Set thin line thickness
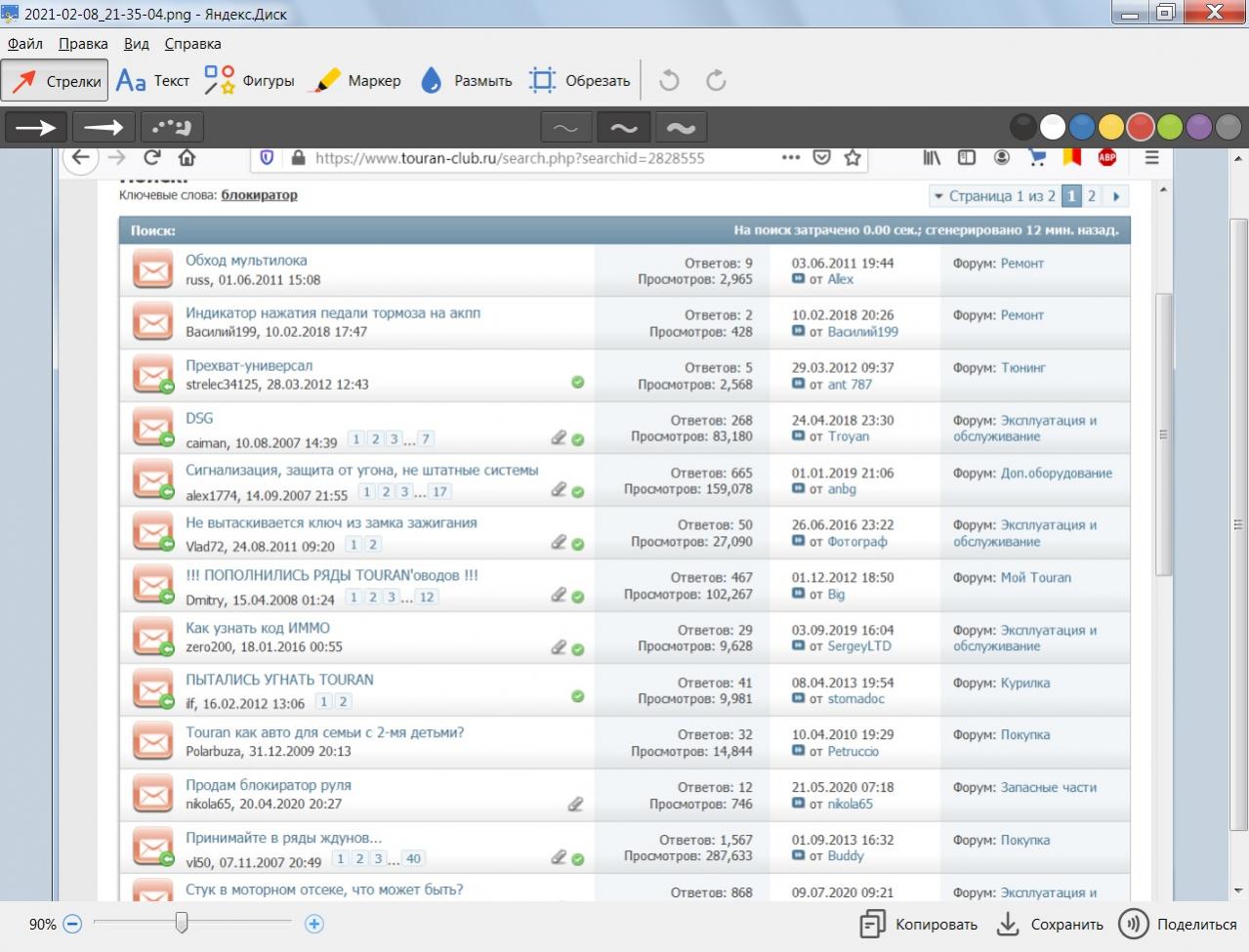1249x952 pixels. pos(565,128)
